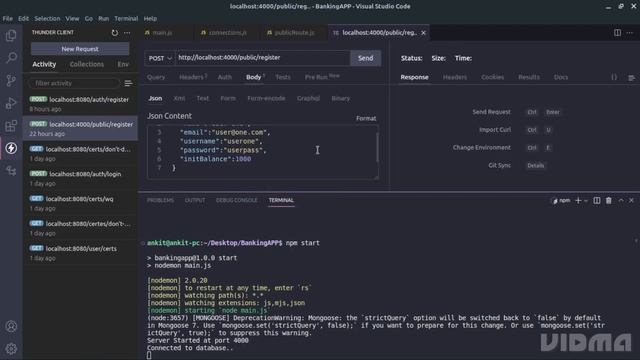Close the localhost:4000/public/reg tab
This screenshot has height=360, width=640.
(x=423, y=33)
